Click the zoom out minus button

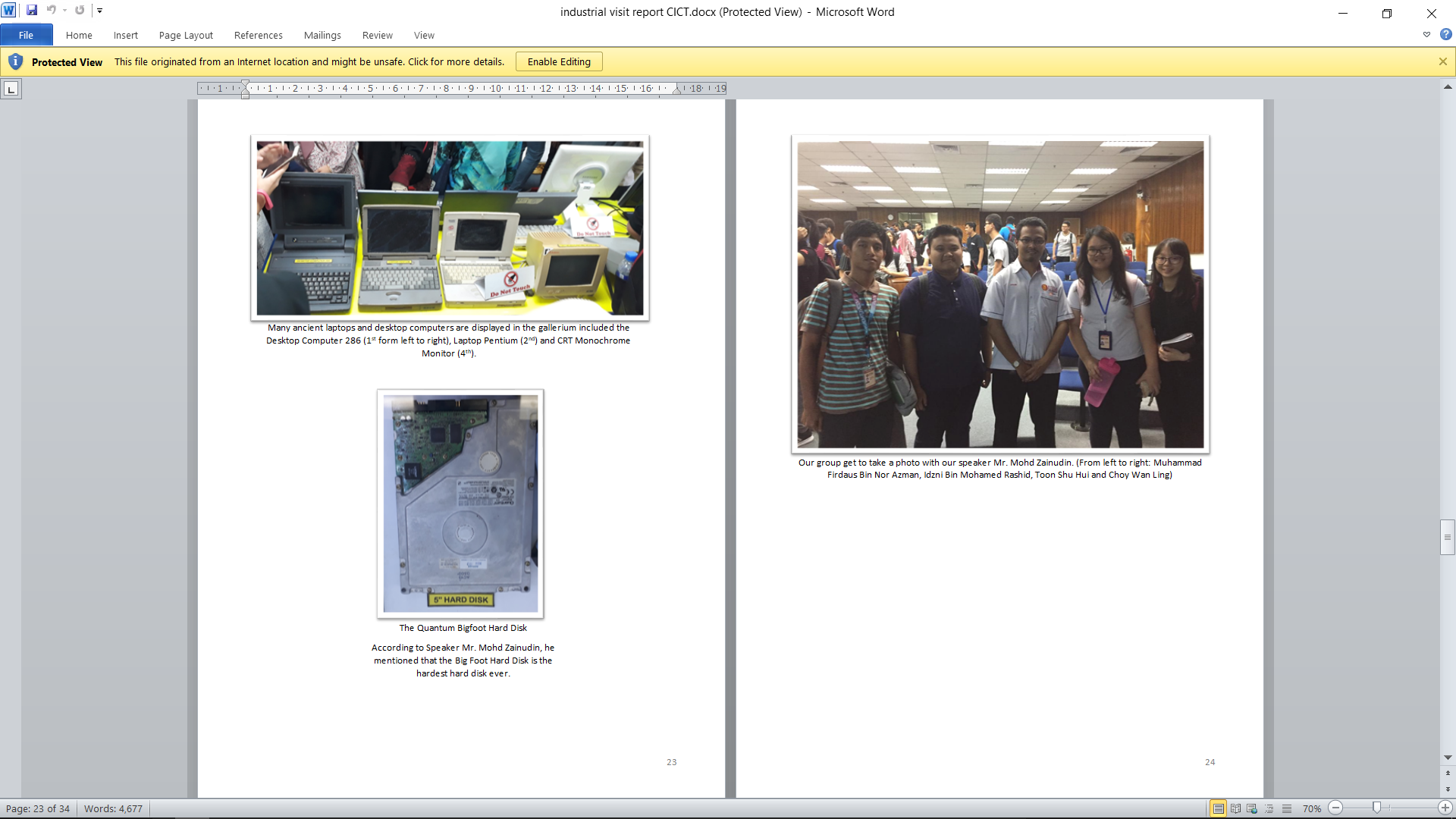pyautogui.click(x=1336, y=808)
